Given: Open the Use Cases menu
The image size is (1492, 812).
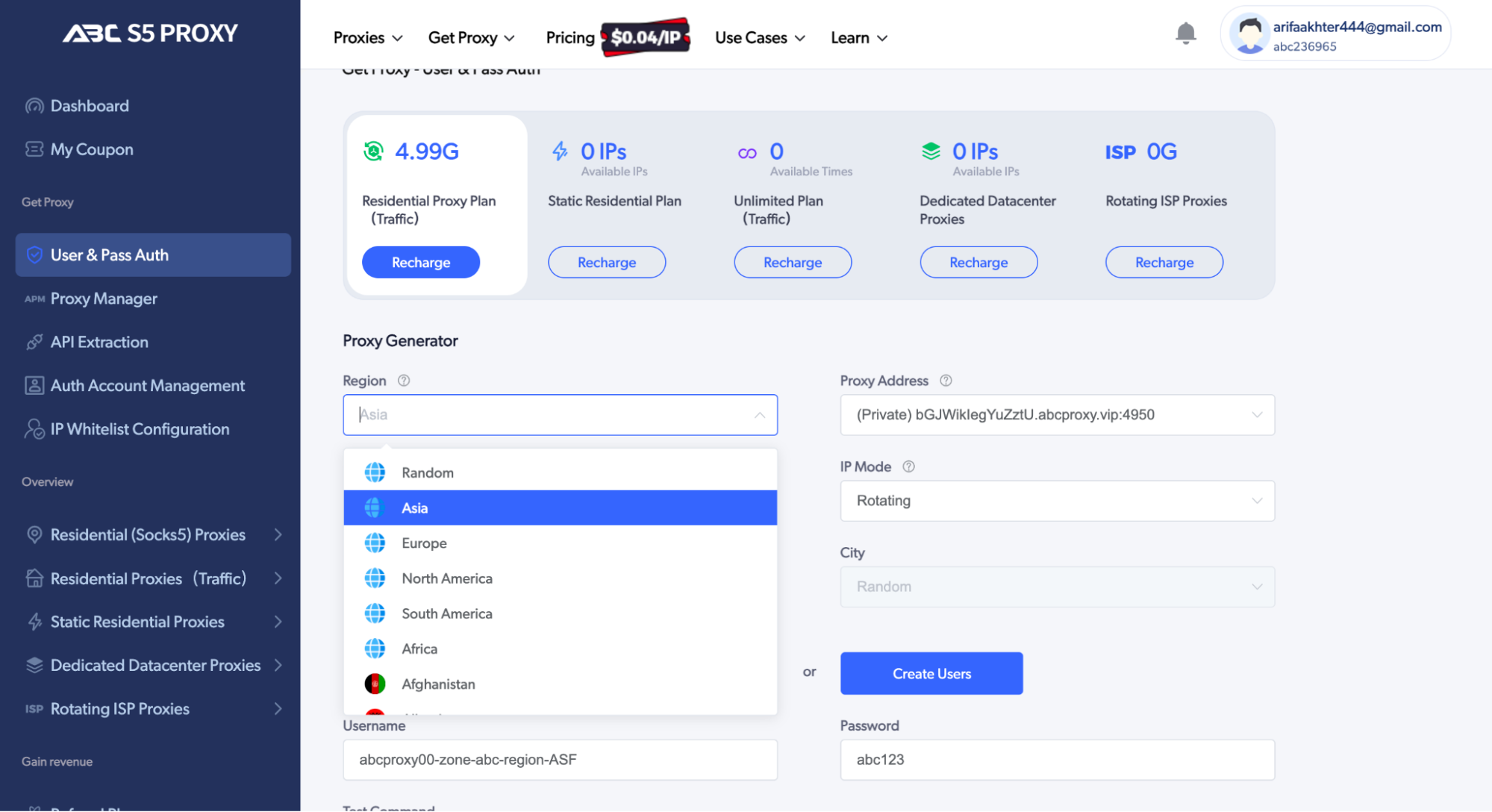Looking at the screenshot, I should coord(760,37).
